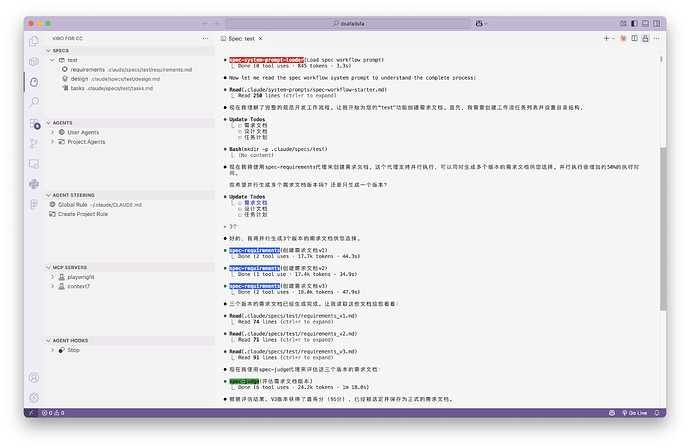Screen dimensions: 690x448
Task: Toggle the secondary sidebar visibility
Action: coord(657,23)
